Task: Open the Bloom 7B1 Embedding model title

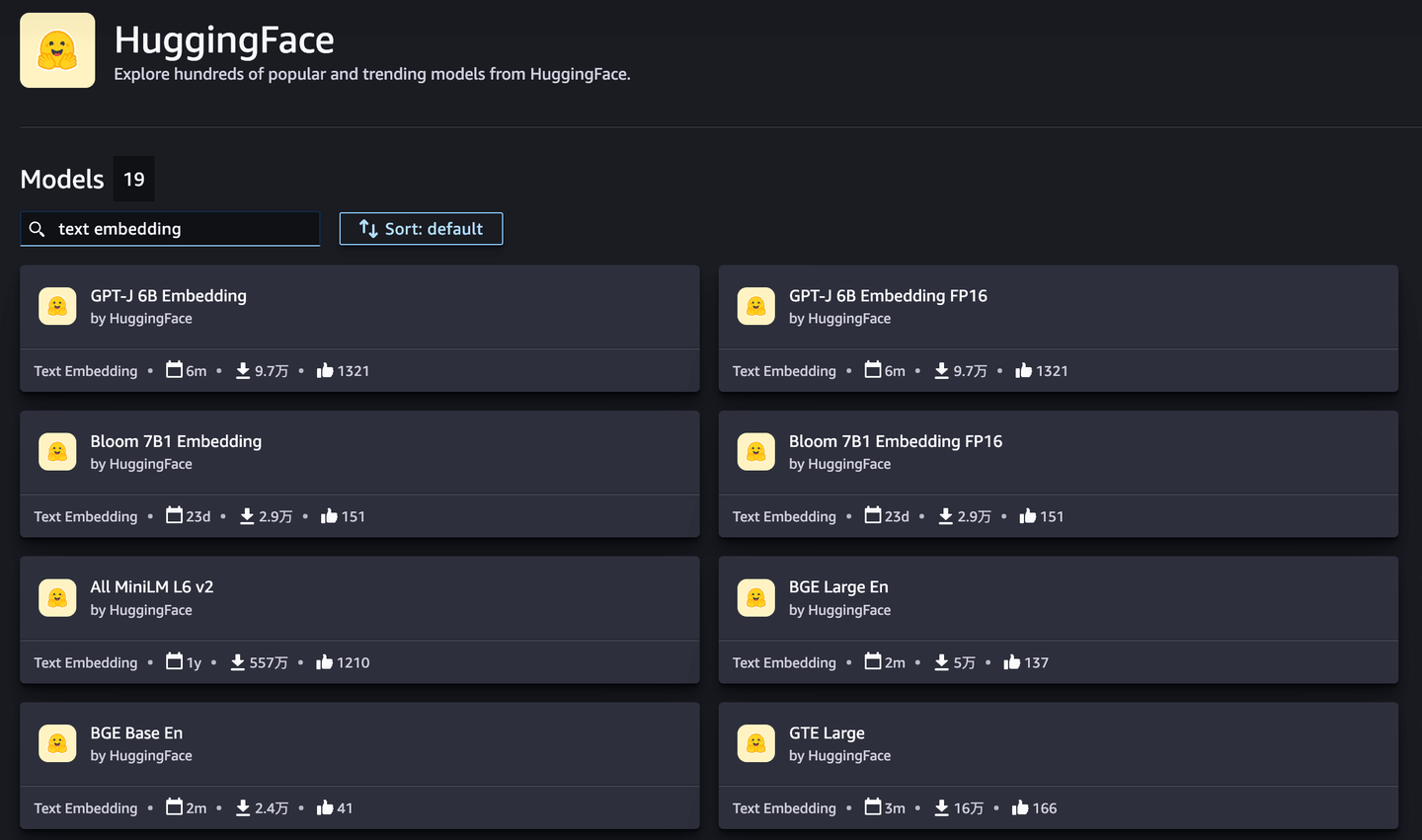Action: (x=176, y=441)
